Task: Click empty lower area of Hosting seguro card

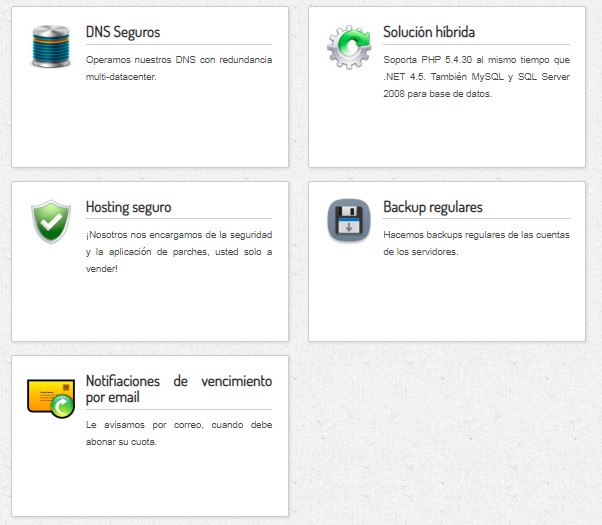Action: pos(150,310)
